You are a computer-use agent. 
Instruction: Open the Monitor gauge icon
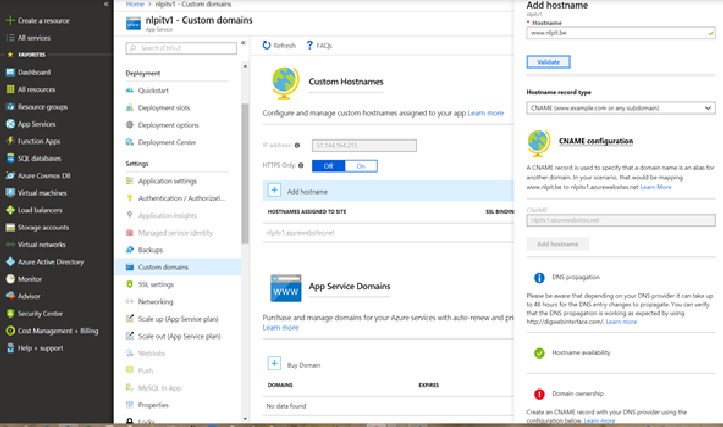point(10,279)
